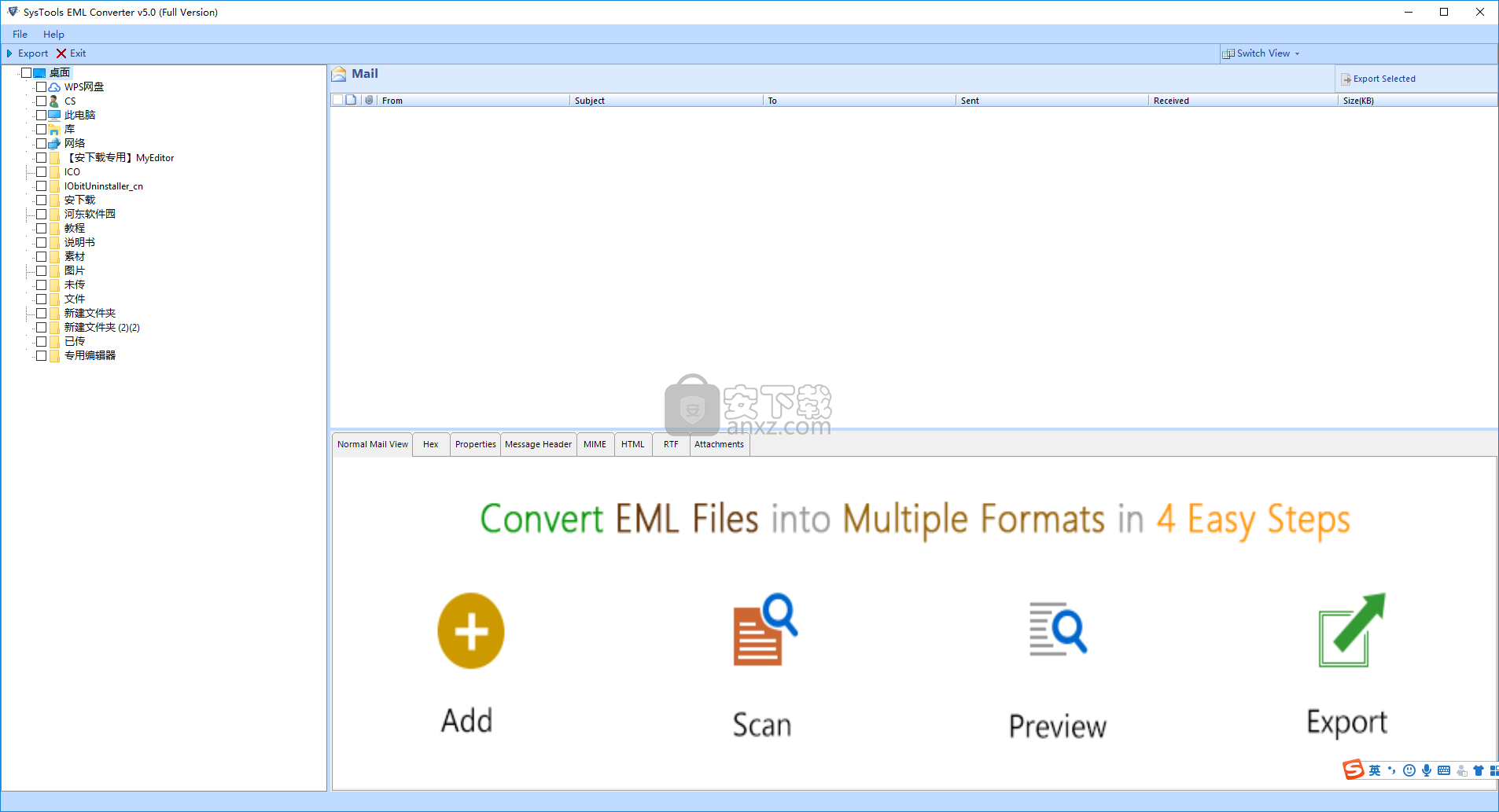Sort by the Sent column header

[x=1052, y=101]
